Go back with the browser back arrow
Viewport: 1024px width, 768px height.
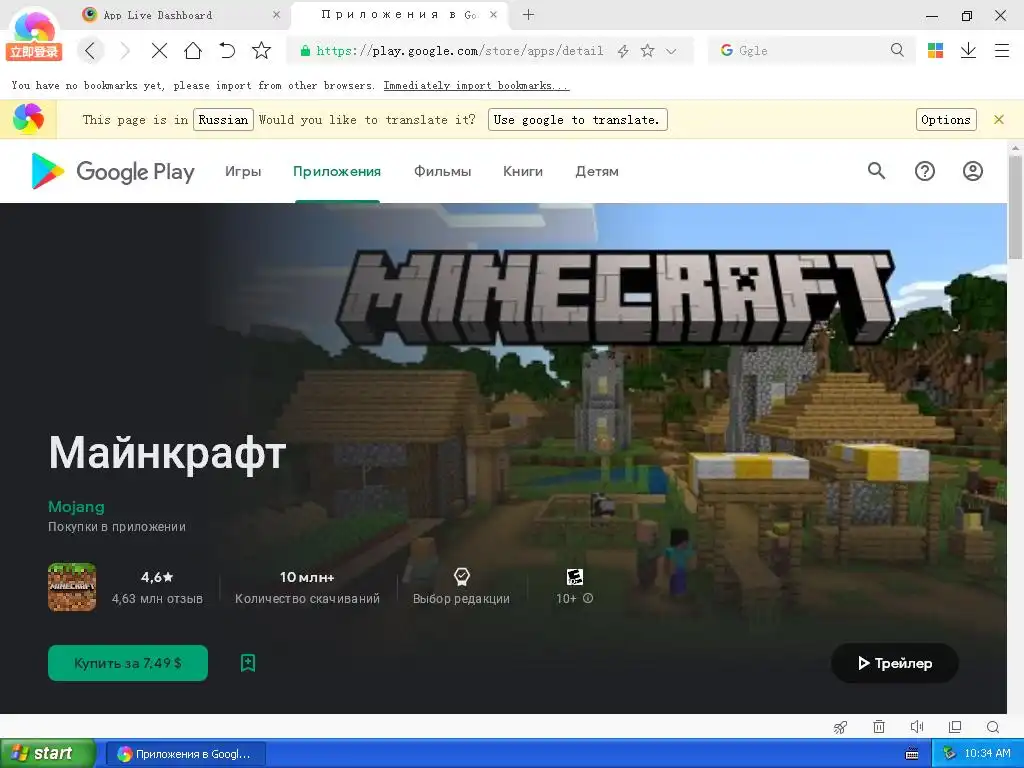pos(91,51)
